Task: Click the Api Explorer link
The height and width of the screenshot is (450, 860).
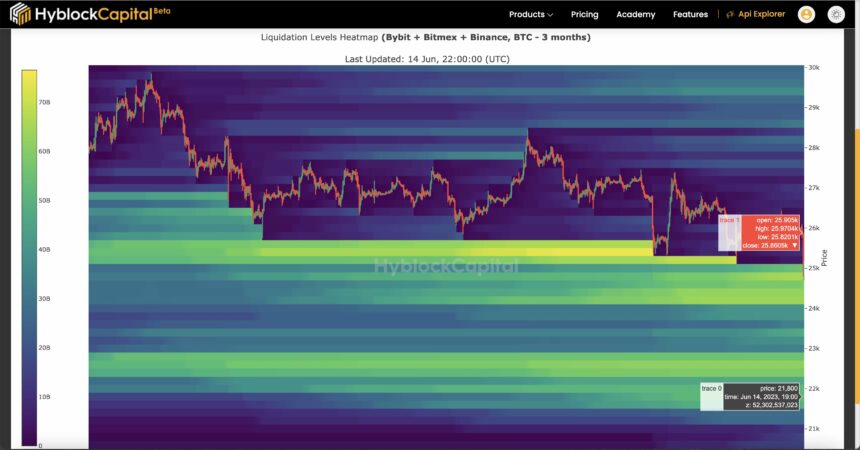Action: click(760, 14)
